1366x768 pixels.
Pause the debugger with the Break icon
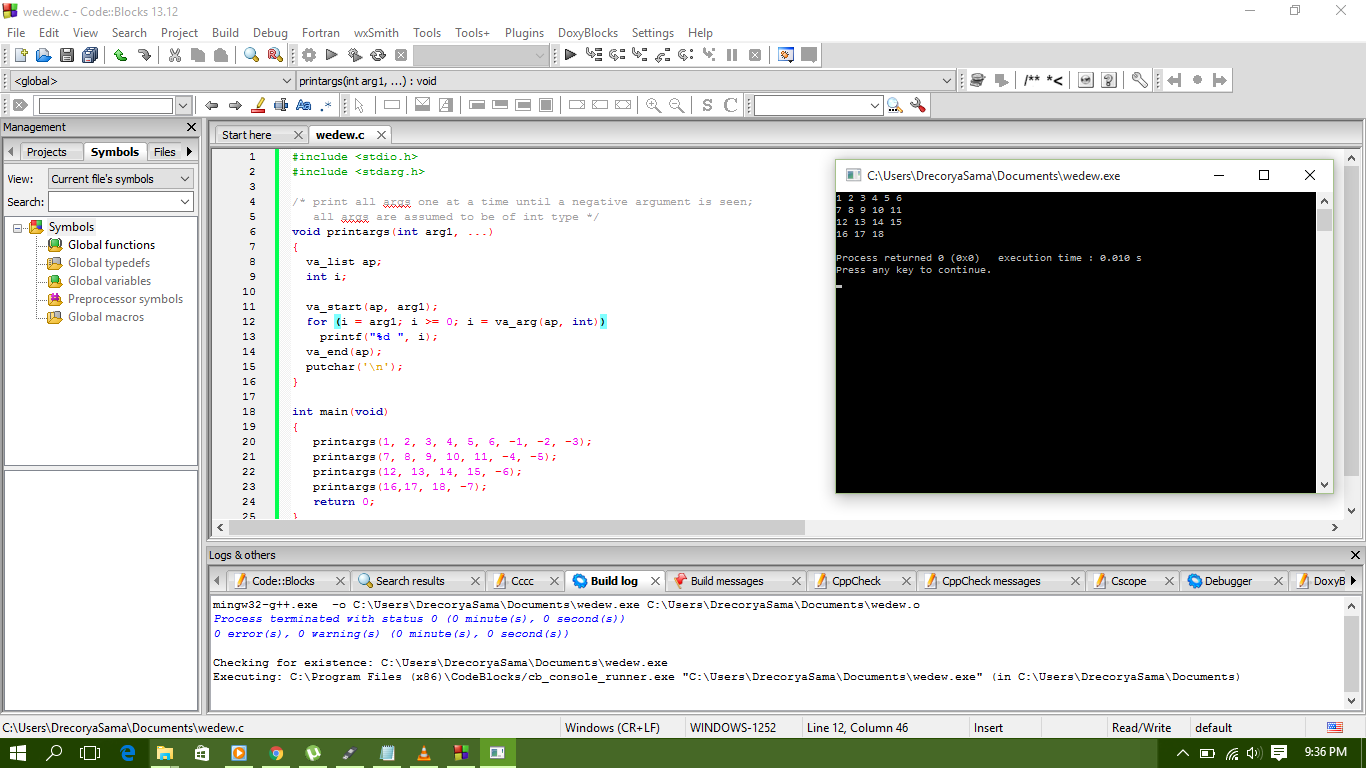pos(732,55)
